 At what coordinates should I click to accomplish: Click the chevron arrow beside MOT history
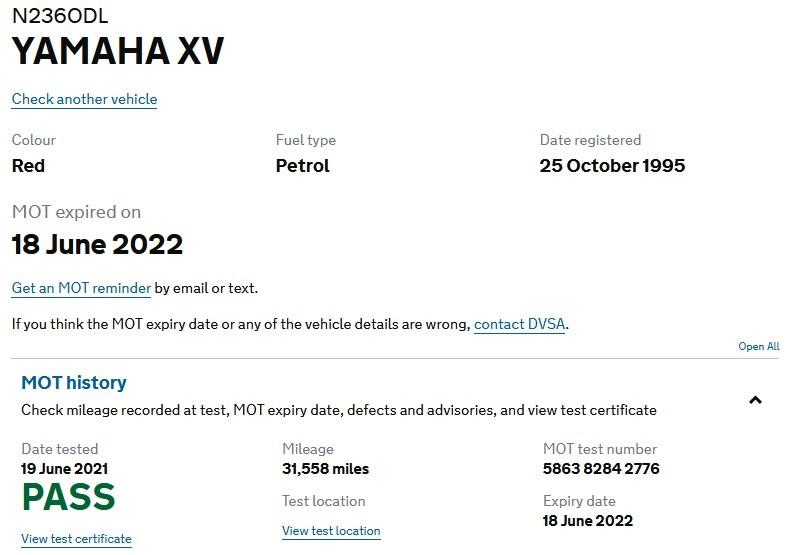[755, 400]
